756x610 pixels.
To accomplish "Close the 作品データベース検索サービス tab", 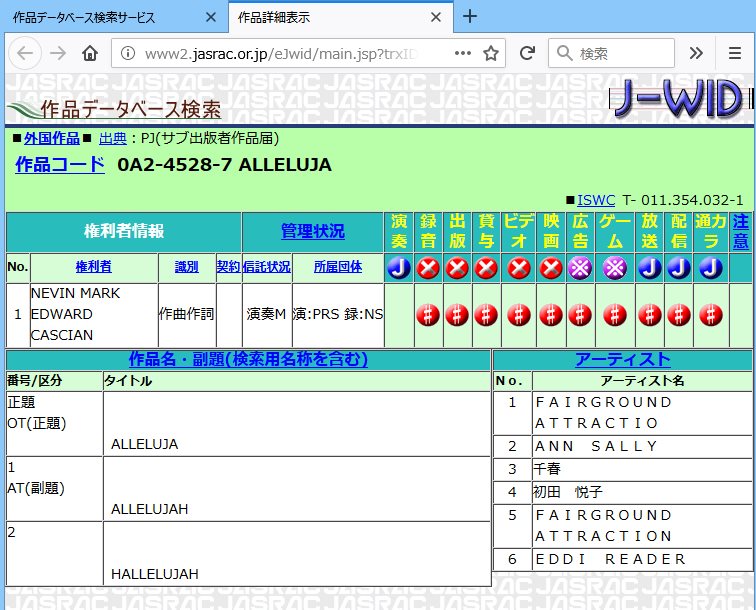I will click(x=211, y=17).
